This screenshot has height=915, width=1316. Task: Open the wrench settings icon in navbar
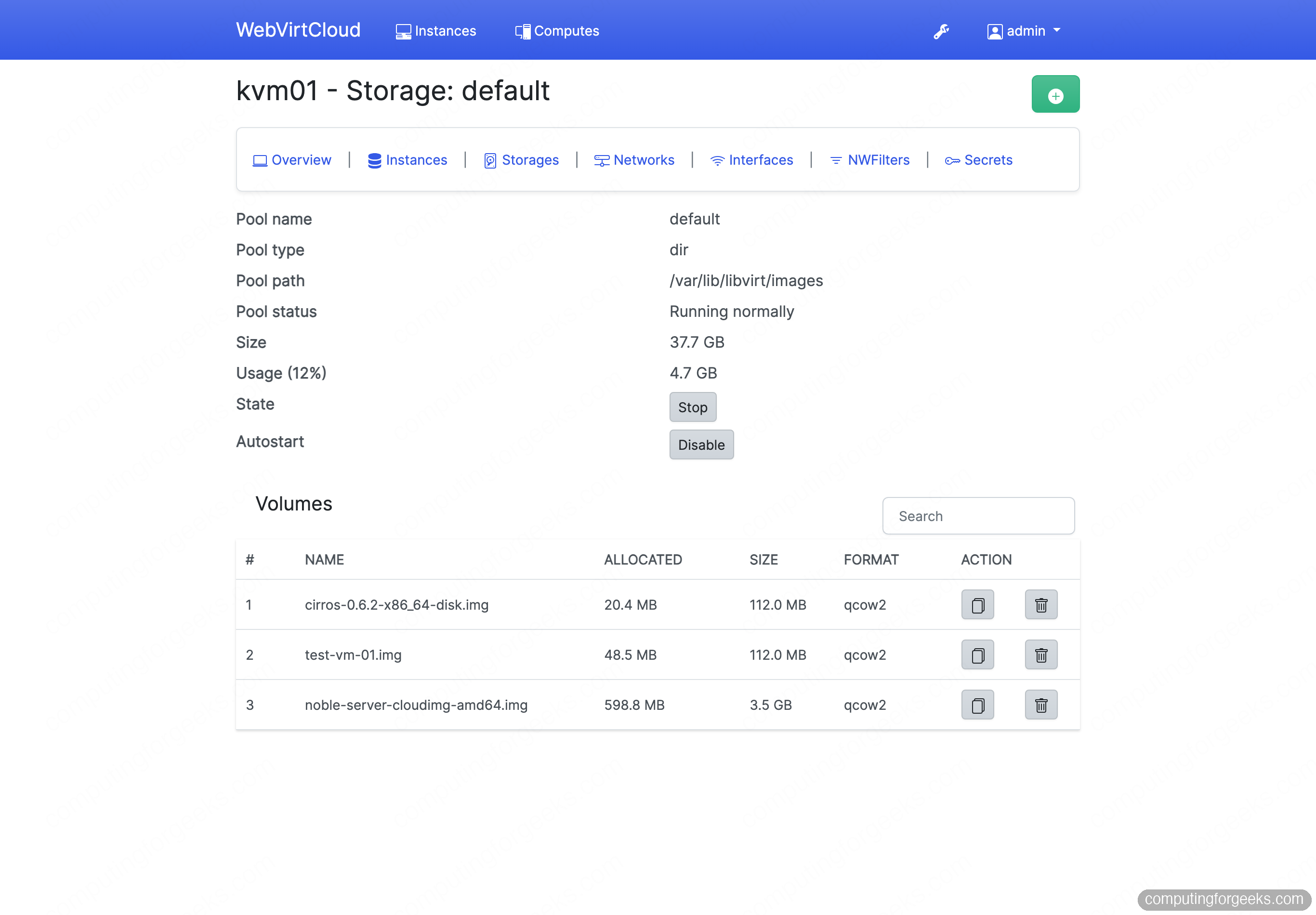[941, 31]
